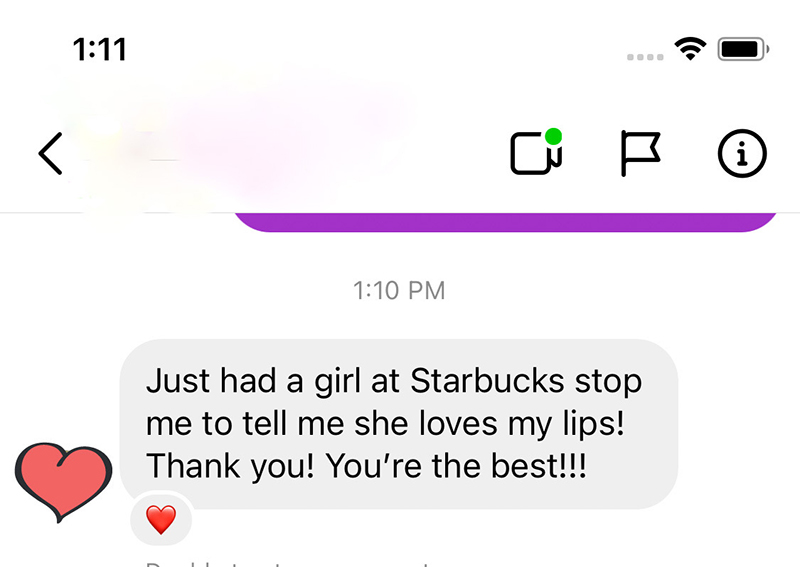Tap the cellular signal dots in status bar
The image size is (800, 567).
(645, 57)
